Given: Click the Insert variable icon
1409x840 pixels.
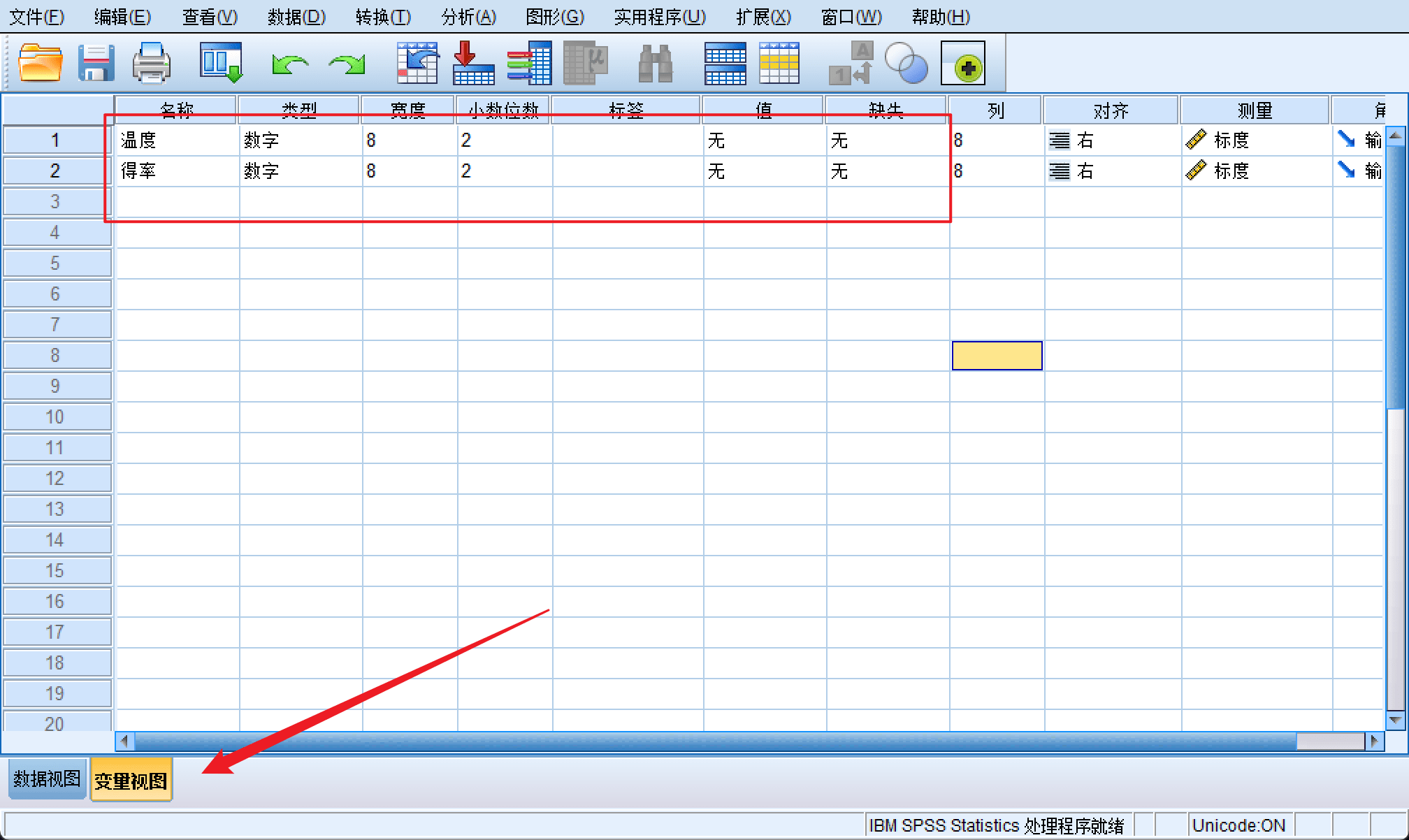Looking at the screenshot, I should [x=779, y=63].
